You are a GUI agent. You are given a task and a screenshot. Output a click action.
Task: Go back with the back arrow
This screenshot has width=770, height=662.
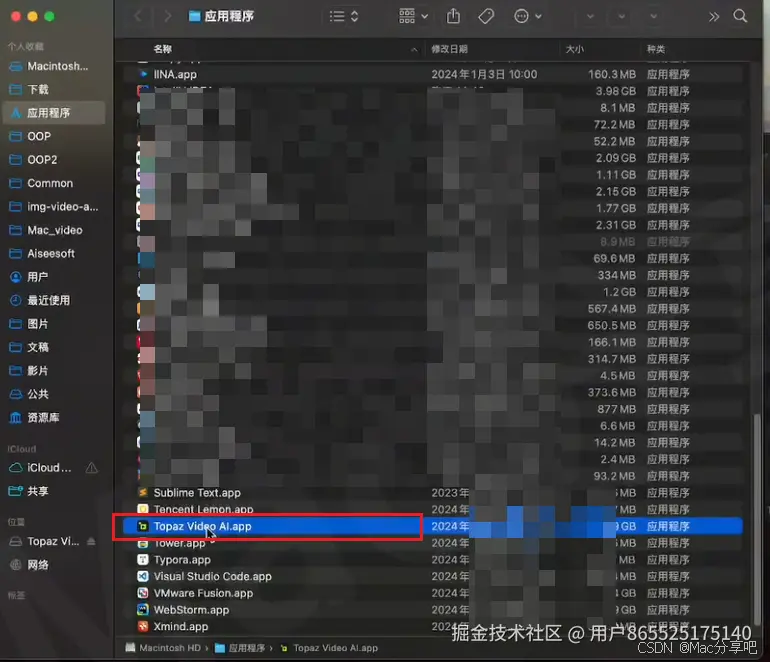[x=138, y=16]
